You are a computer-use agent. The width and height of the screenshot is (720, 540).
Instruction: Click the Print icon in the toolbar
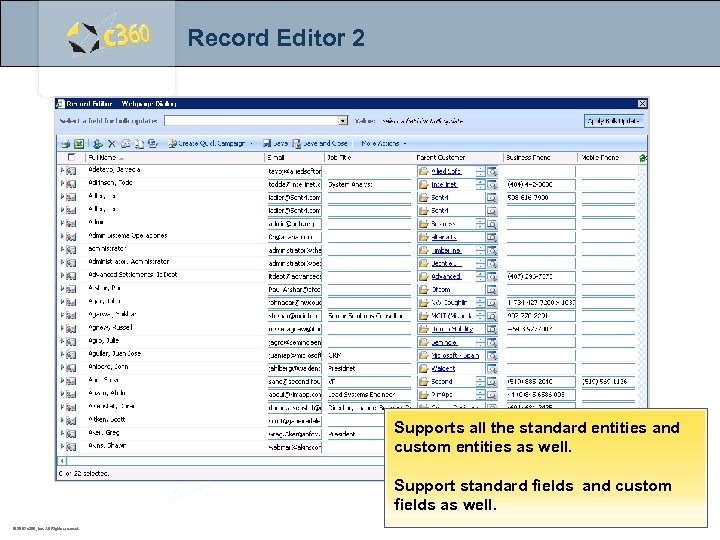click(x=65, y=144)
